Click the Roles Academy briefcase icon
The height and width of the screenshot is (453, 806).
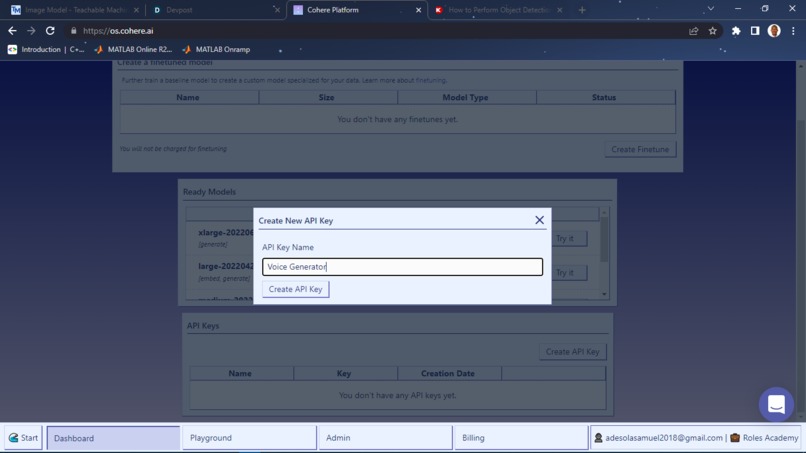735,438
